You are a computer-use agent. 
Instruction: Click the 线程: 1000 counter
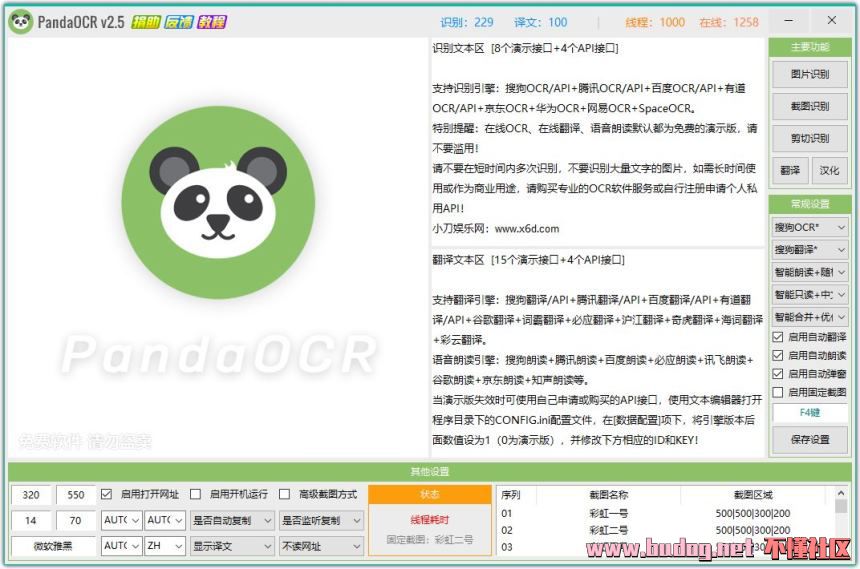click(655, 22)
